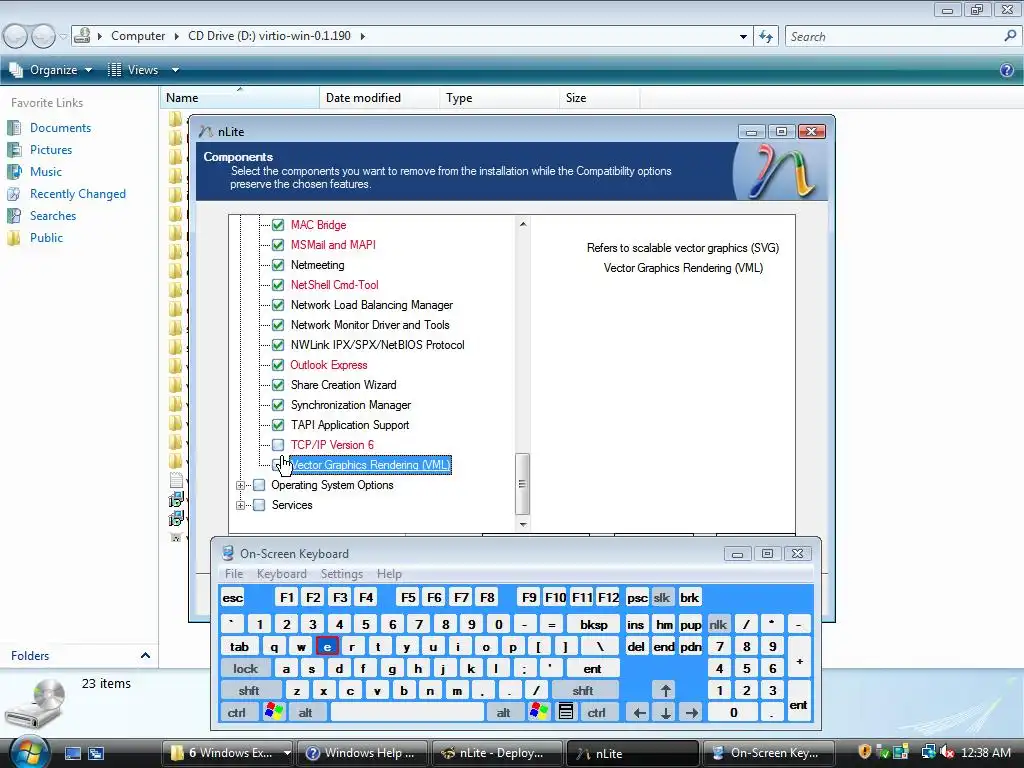Image resolution: width=1024 pixels, height=768 pixels.
Task: Uncheck the NetShell Cmd-Tool checkbox
Action: point(278,285)
